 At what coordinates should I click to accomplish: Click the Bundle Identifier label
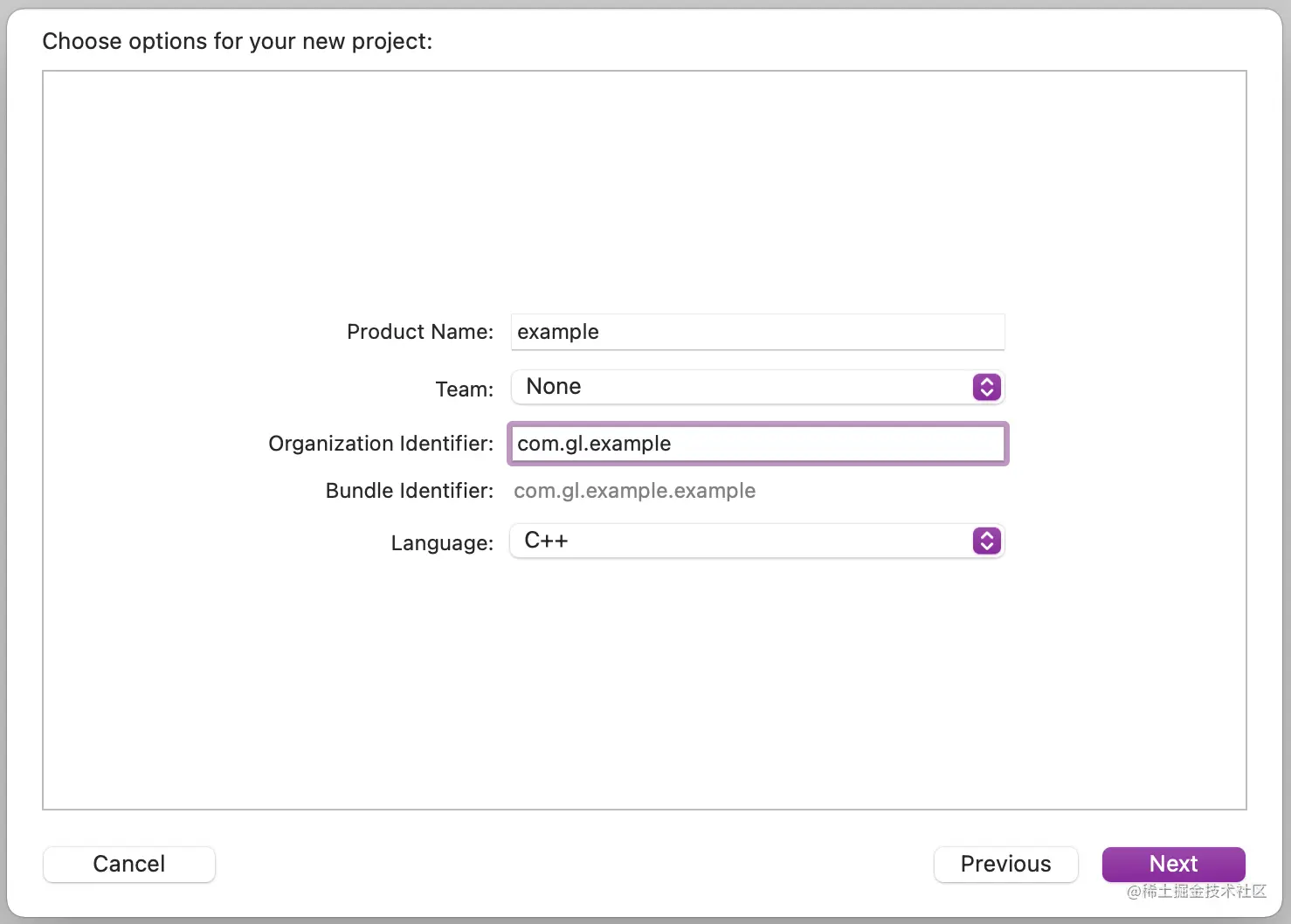pyautogui.click(x=410, y=491)
